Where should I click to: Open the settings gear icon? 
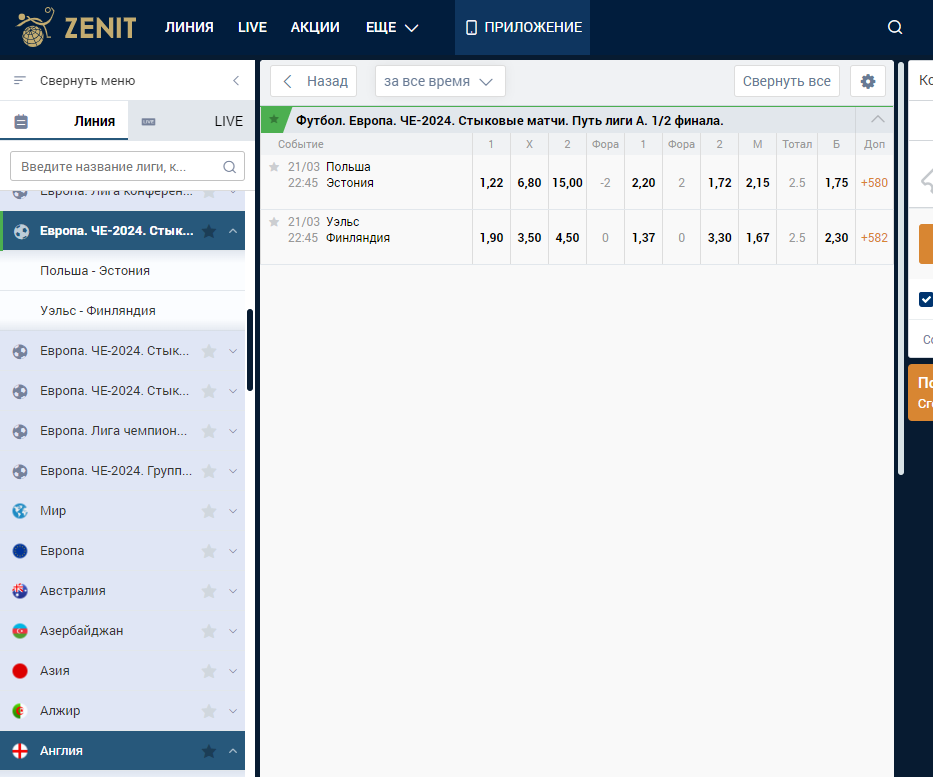(868, 81)
